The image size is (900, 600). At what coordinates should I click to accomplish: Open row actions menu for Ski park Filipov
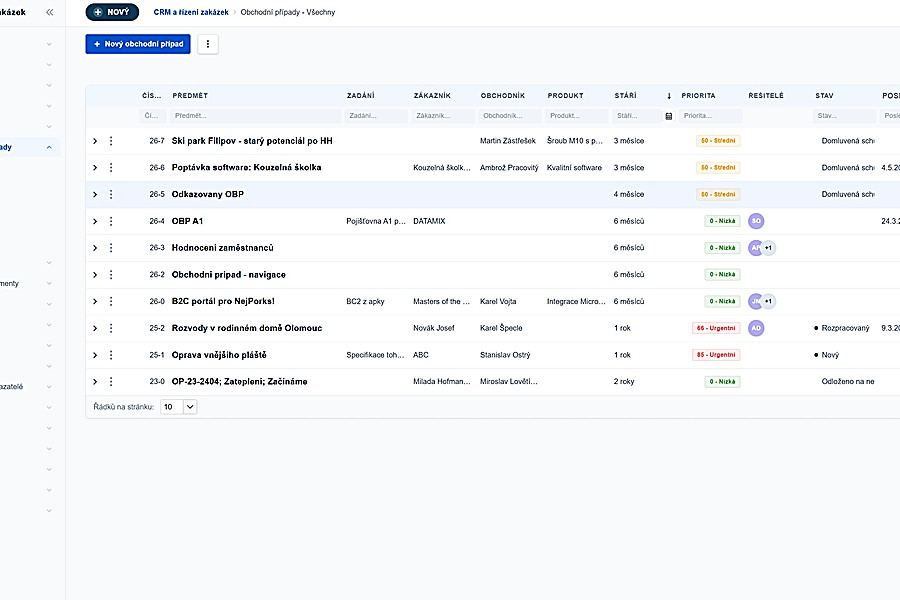pyautogui.click(x=111, y=141)
